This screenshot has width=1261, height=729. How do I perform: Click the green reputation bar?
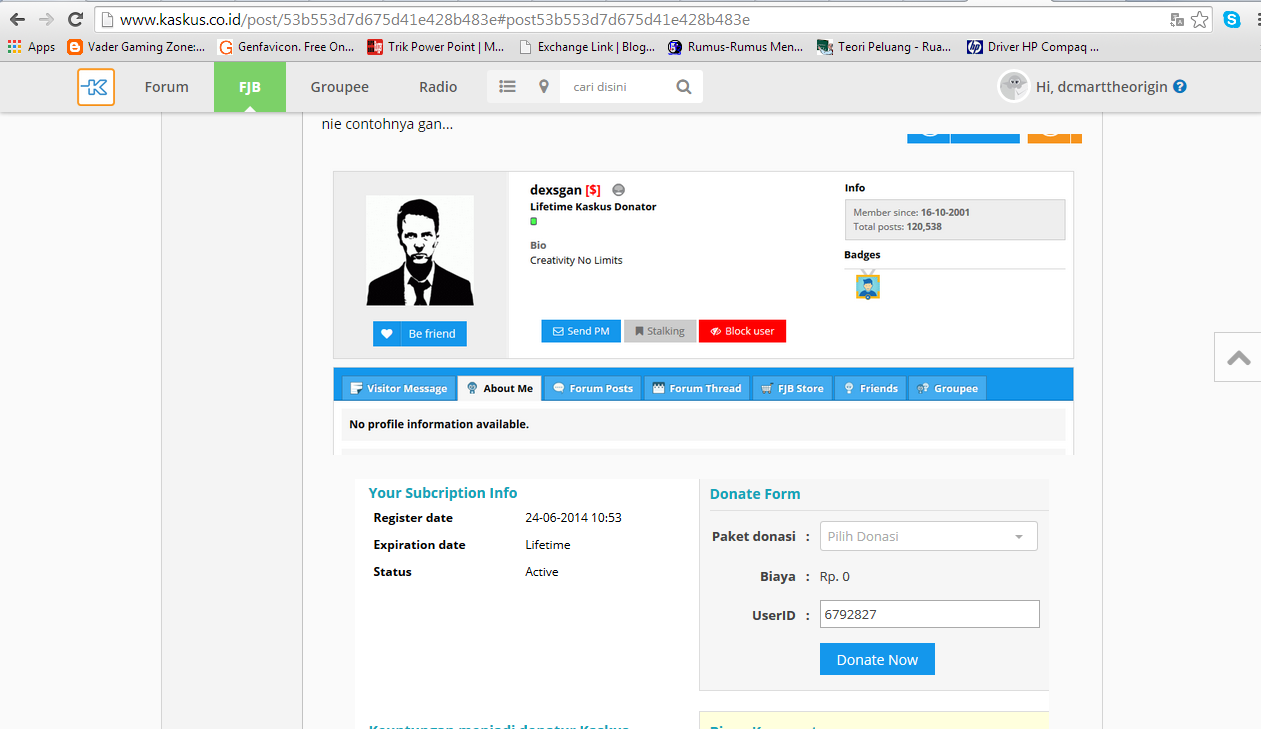pyautogui.click(x=534, y=221)
